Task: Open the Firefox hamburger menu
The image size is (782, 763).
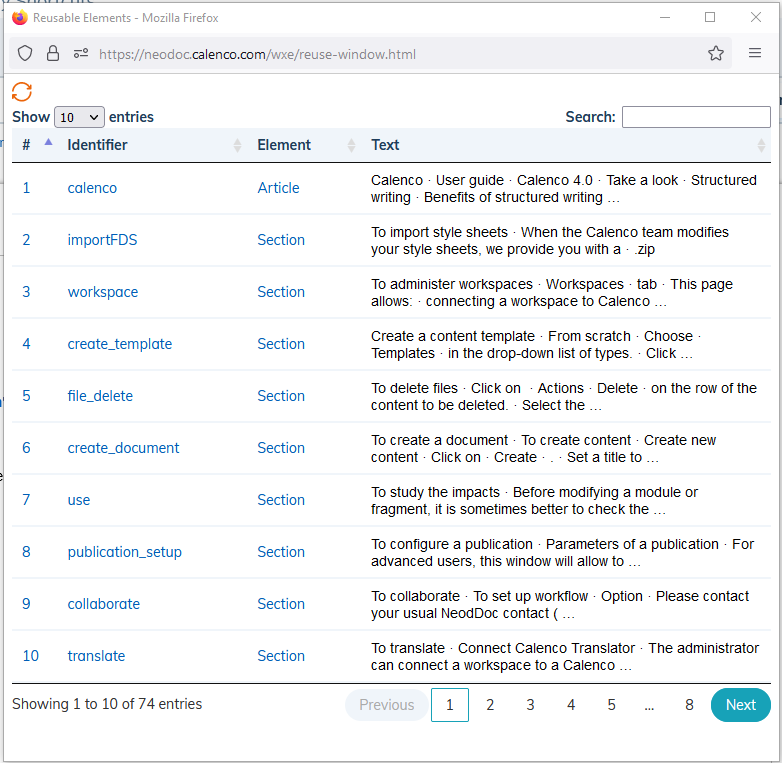Action: [755, 53]
